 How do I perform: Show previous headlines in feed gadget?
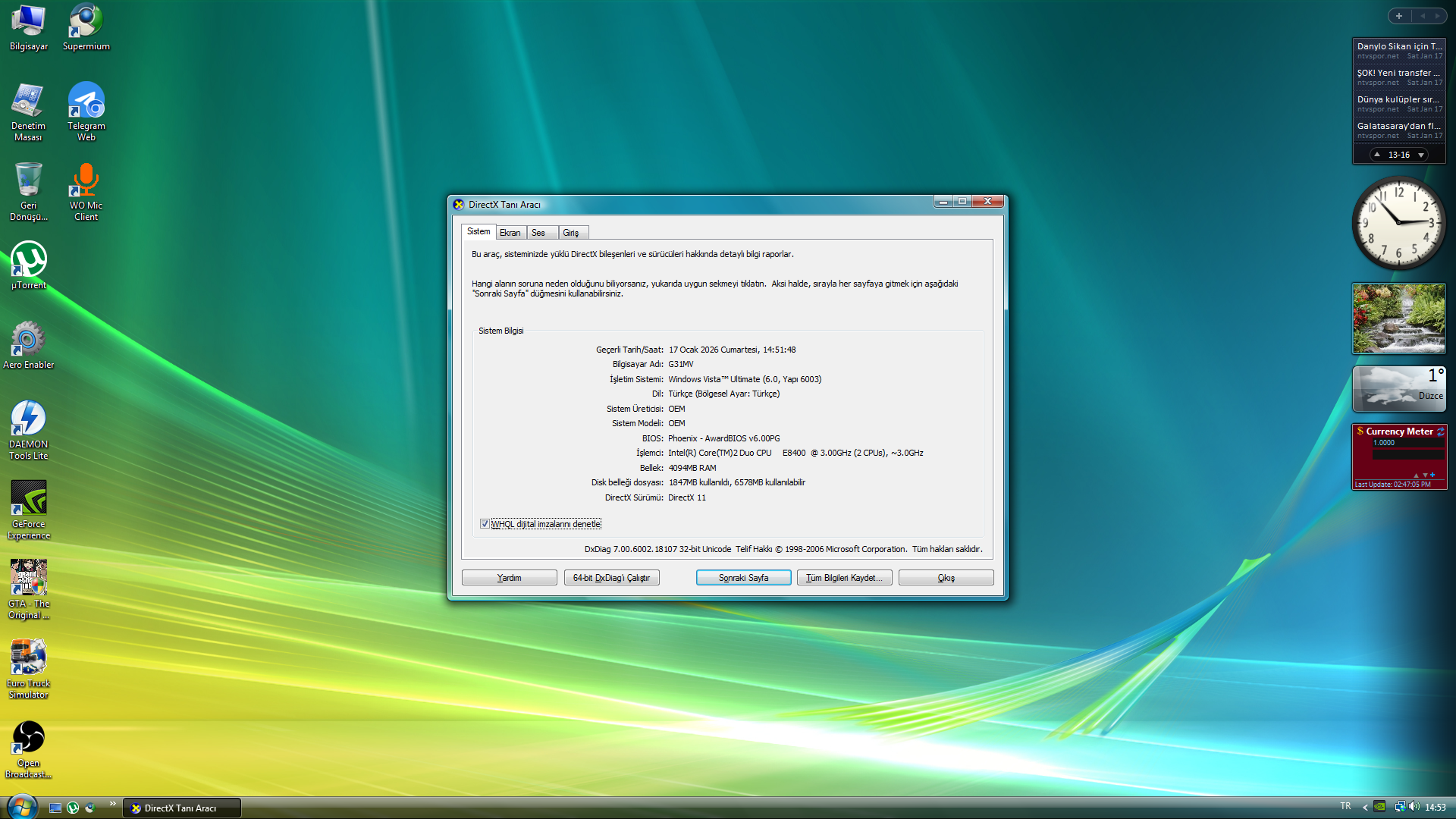point(1377,155)
